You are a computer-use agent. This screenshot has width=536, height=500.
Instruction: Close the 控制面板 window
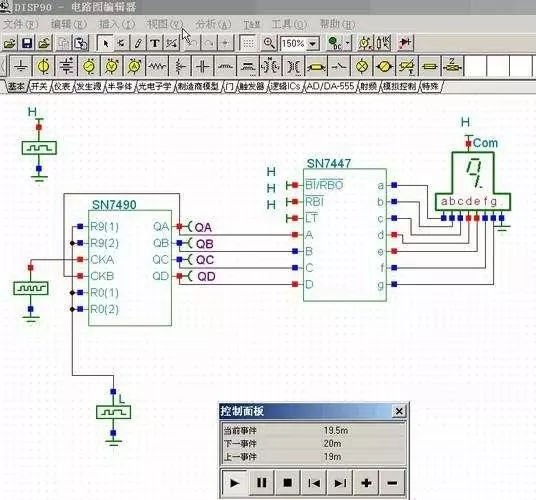pos(399,411)
